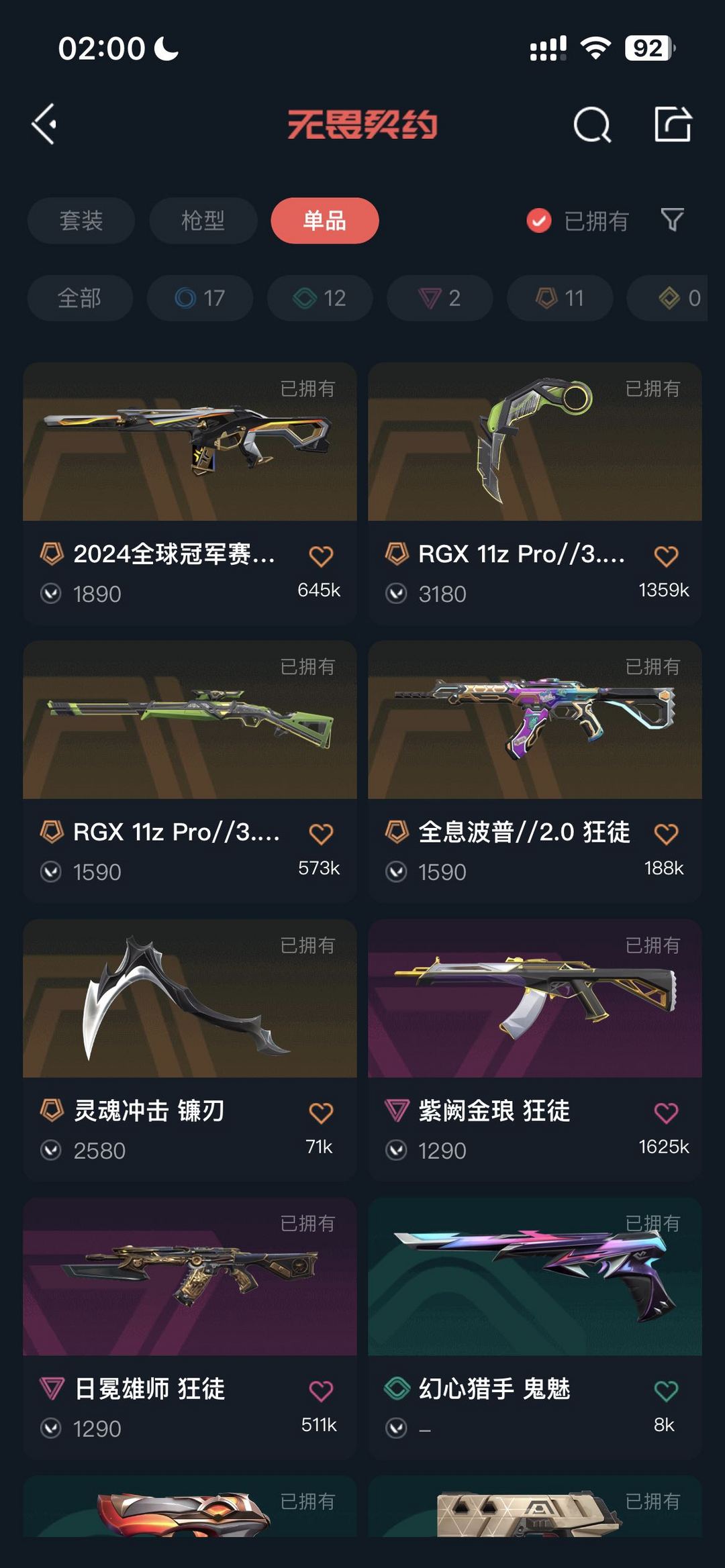The height and width of the screenshot is (1568, 725).
Task: Tap the share icon in header
Action: [x=673, y=124]
